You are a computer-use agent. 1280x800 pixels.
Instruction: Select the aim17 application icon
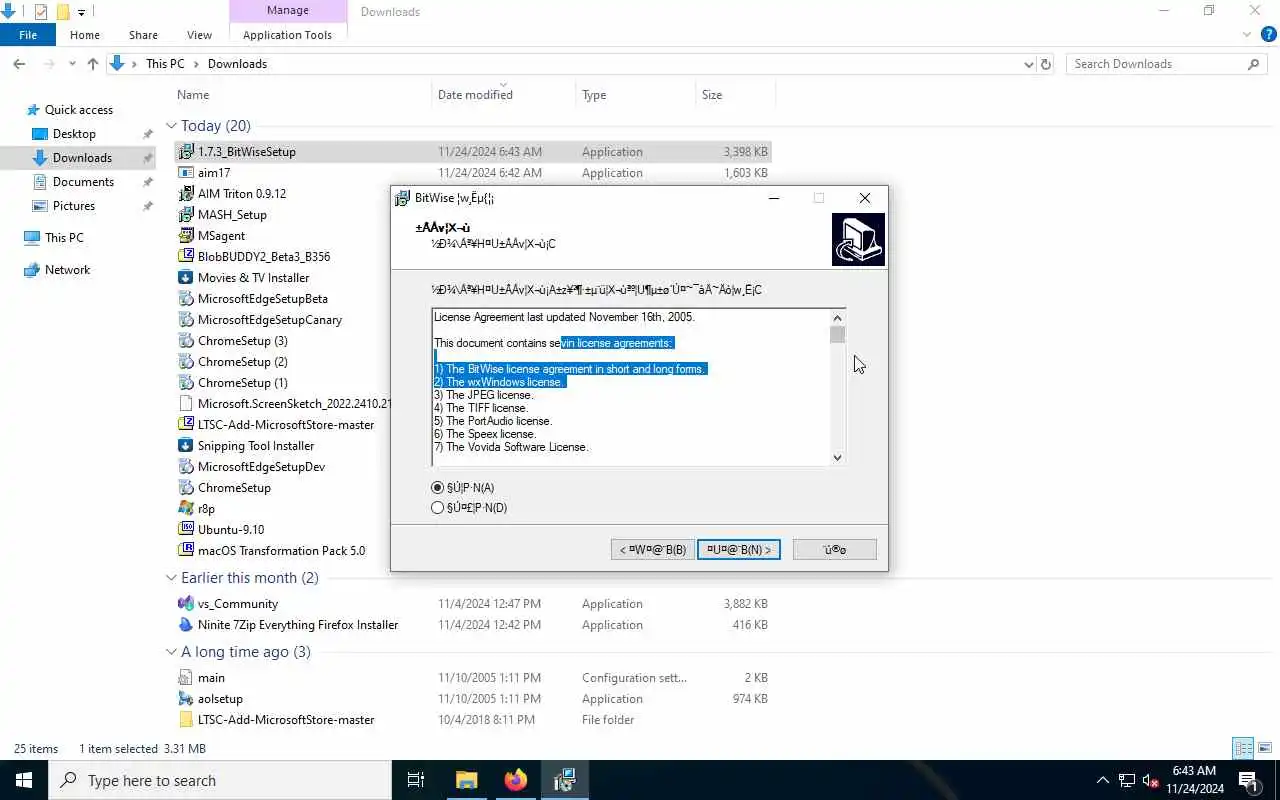click(186, 173)
